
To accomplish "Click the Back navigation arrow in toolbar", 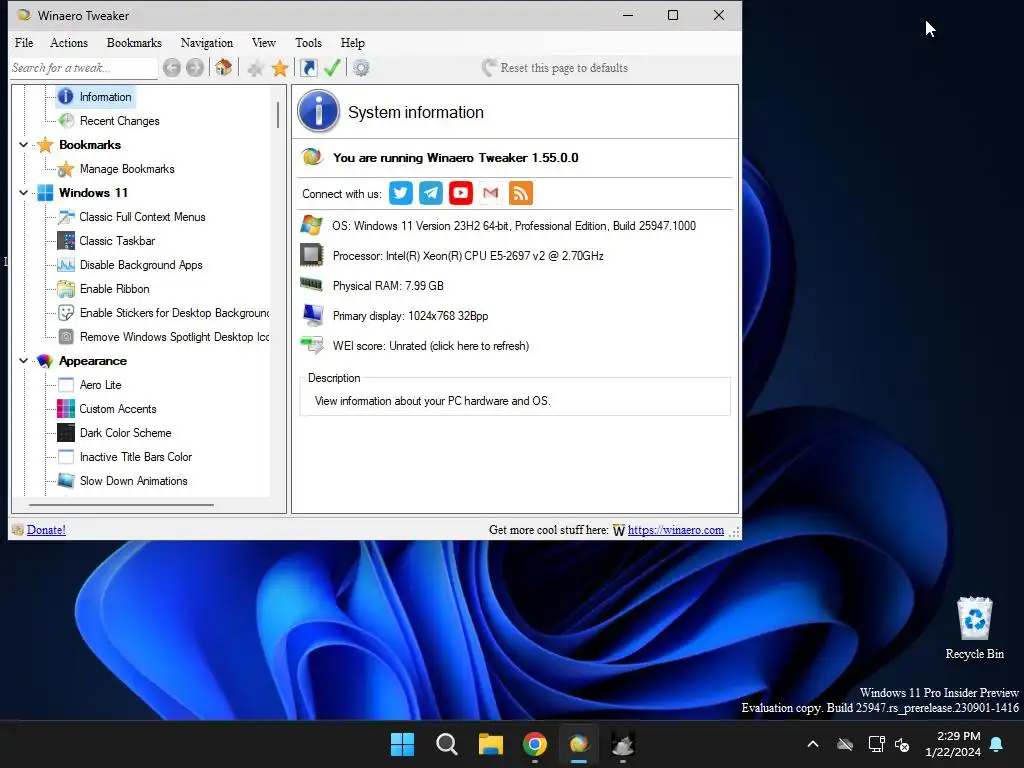I will point(172,68).
